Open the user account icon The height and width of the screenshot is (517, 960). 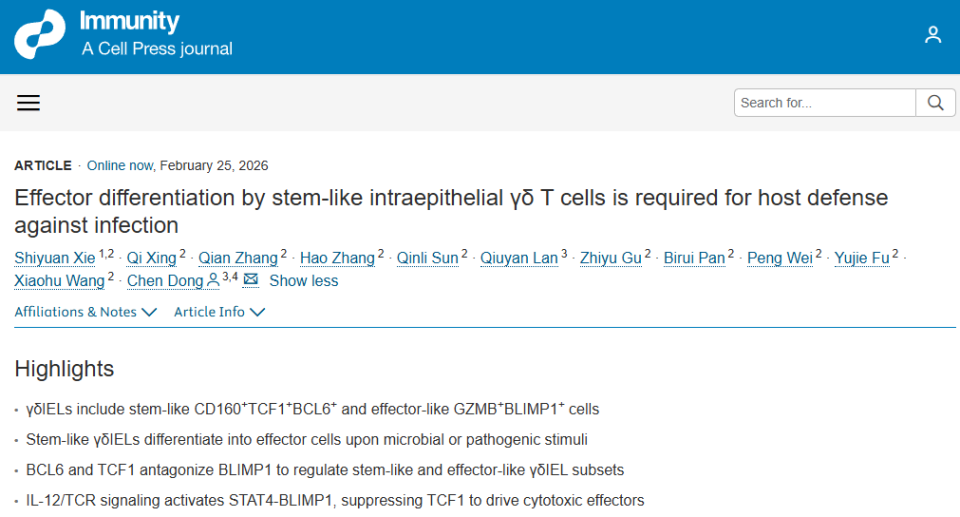click(x=933, y=35)
